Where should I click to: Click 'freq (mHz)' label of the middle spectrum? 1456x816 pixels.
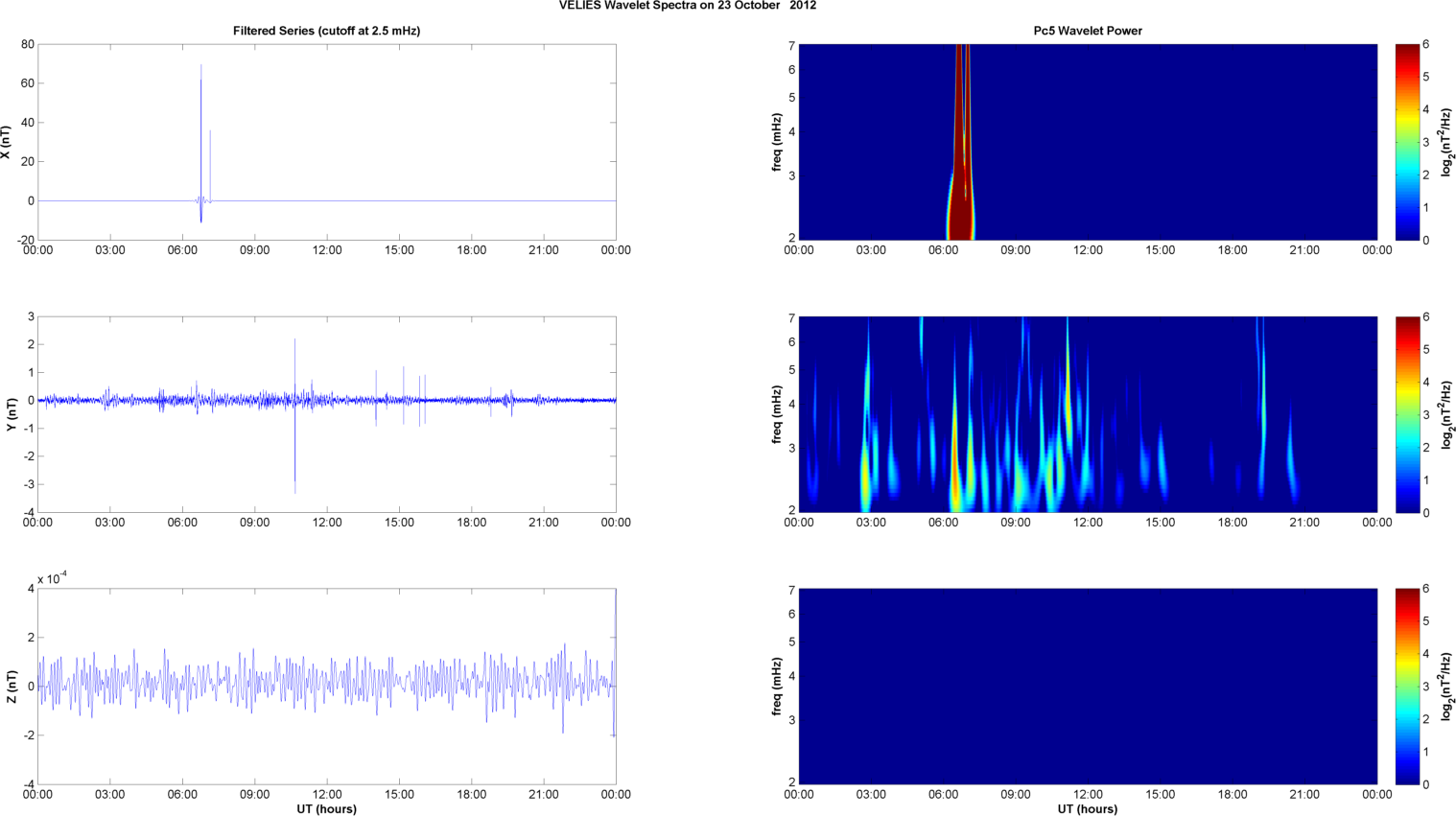click(x=776, y=414)
